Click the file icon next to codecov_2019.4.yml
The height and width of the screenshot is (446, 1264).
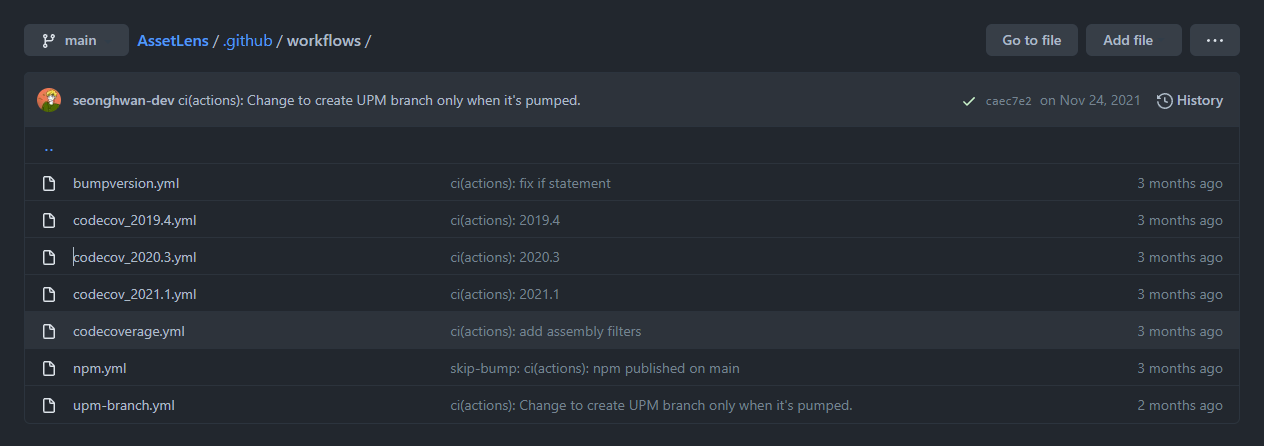tap(48, 220)
